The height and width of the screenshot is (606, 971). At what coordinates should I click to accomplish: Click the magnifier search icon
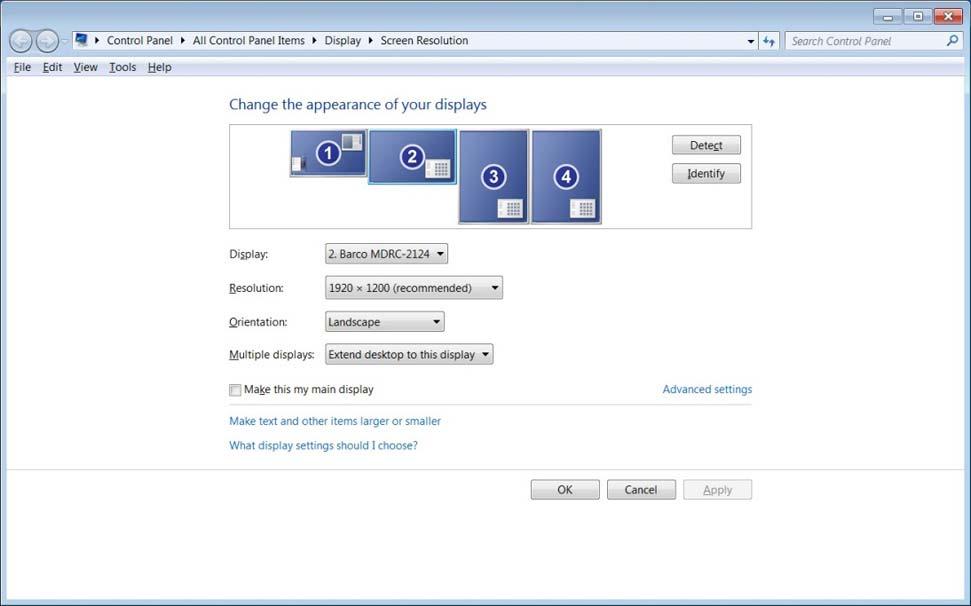tap(952, 41)
